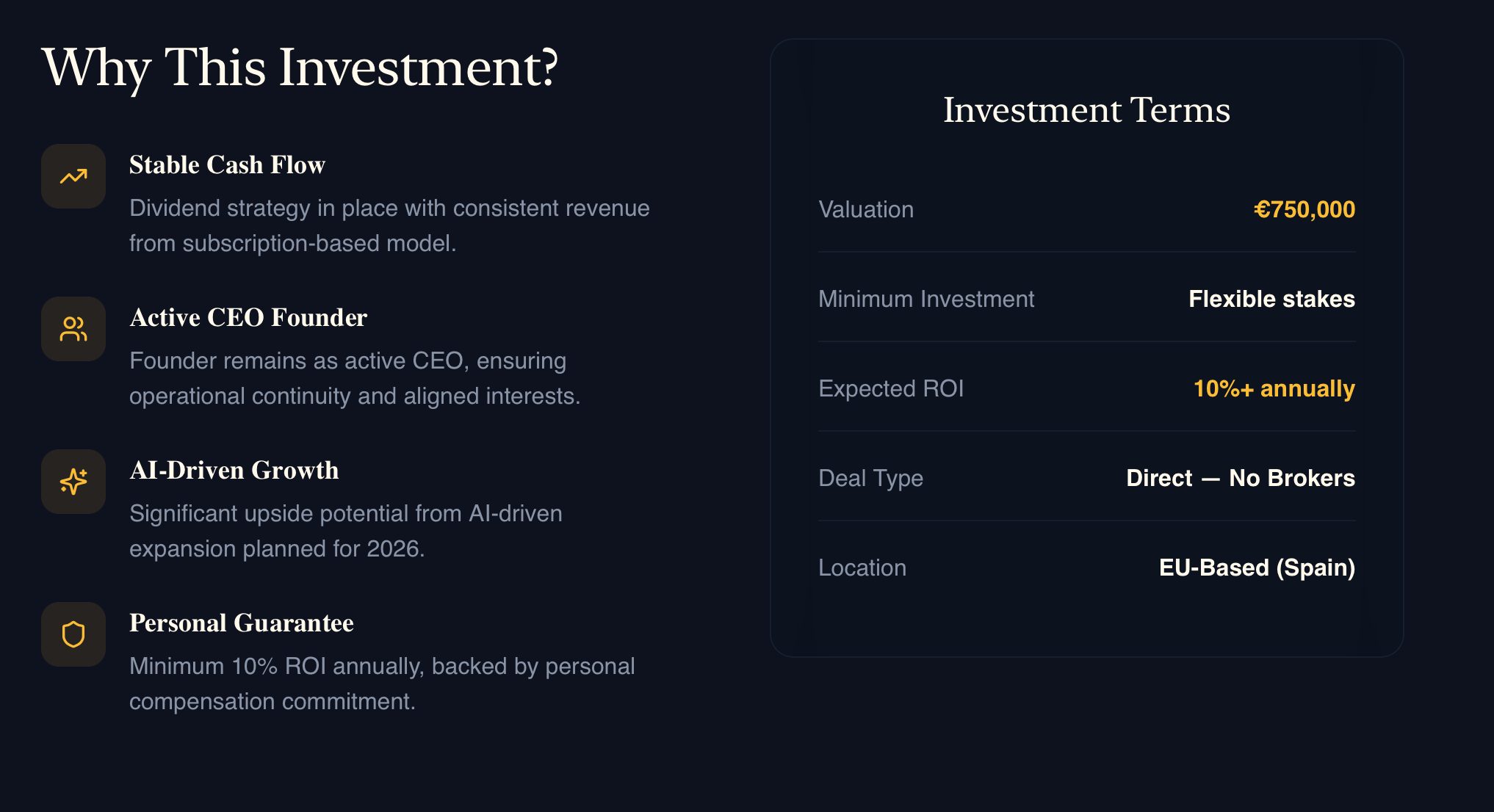
Task: Click the 'Why This Investment?' heading
Action: 300,68
